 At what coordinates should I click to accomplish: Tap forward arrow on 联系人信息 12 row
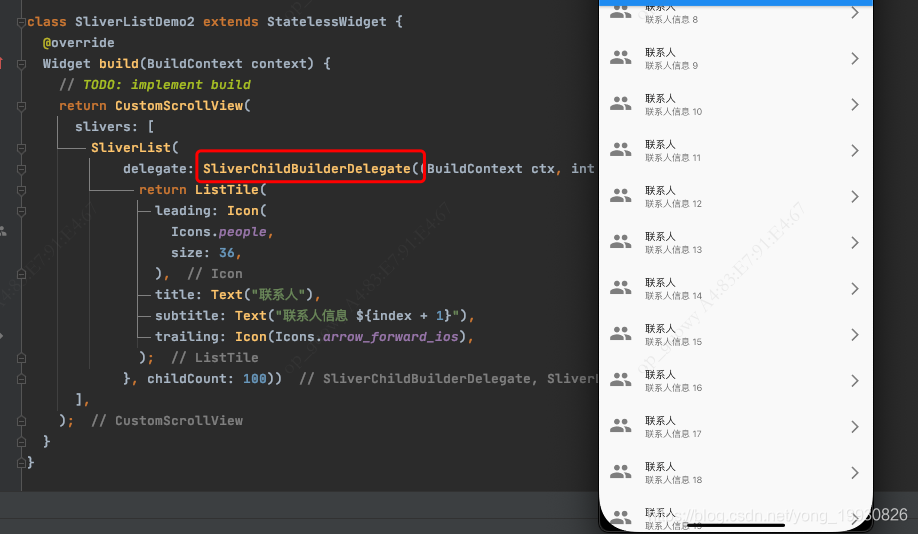855,197
